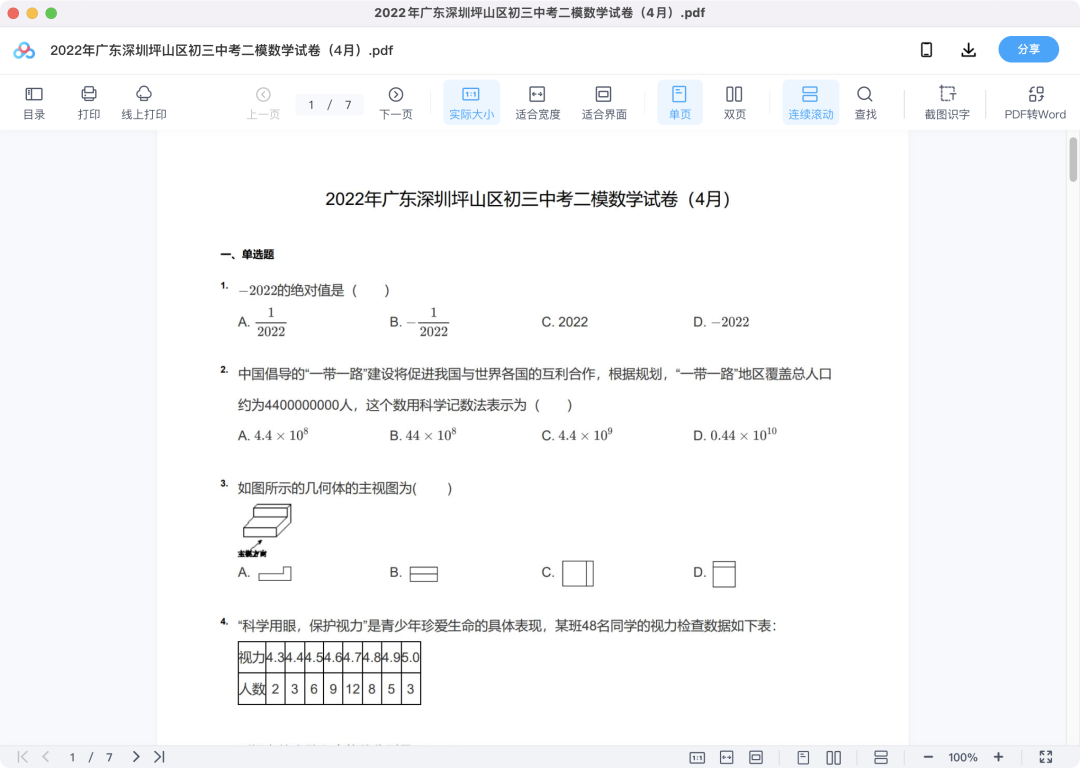Screen dimensions: 1080x768
Task: Click status bar actual size 1:1 icon
Action: click(697, 758)
